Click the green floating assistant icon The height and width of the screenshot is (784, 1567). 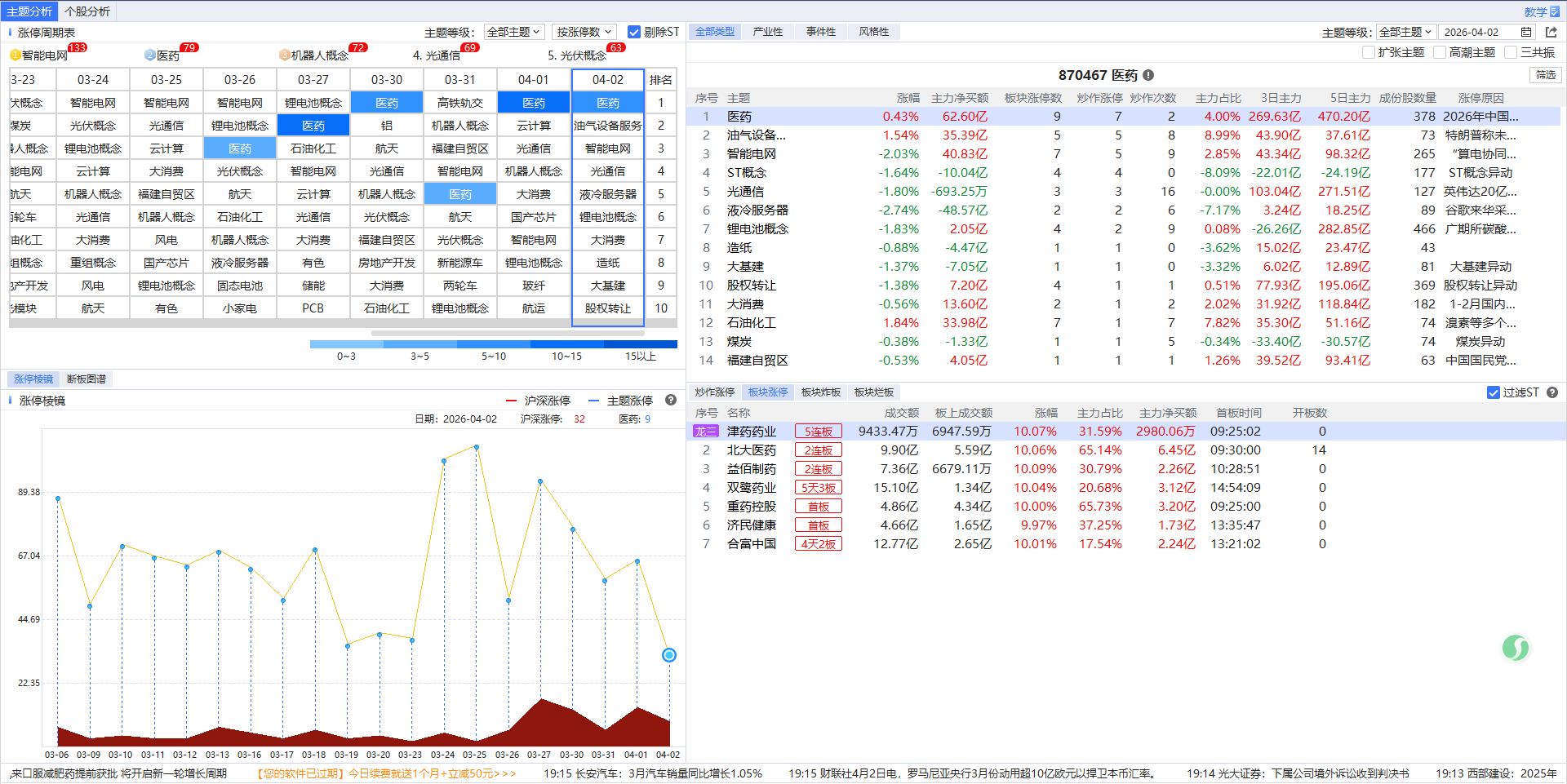point(1516,649)
